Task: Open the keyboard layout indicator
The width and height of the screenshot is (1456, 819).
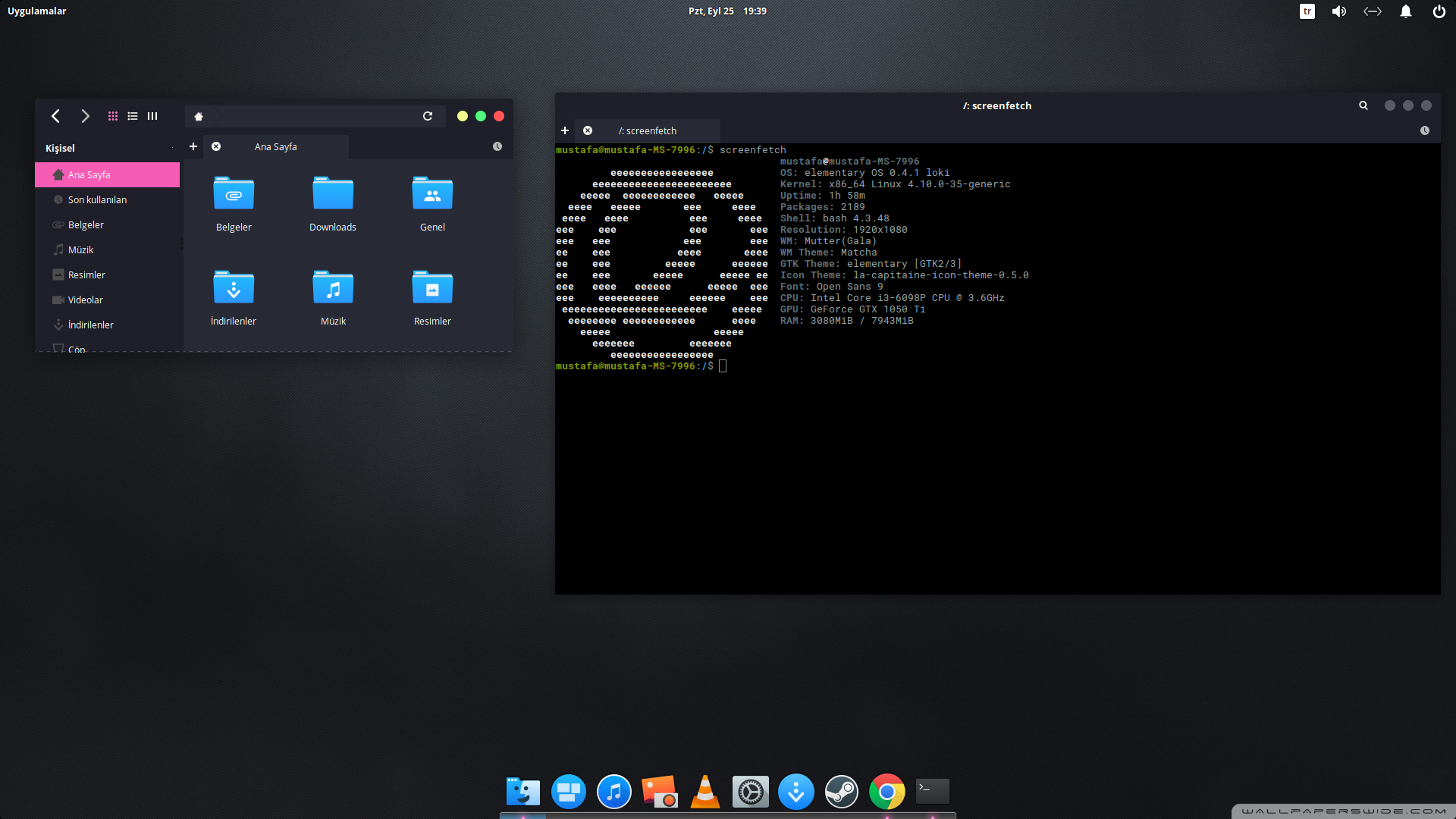Action: click(1307, 11)
